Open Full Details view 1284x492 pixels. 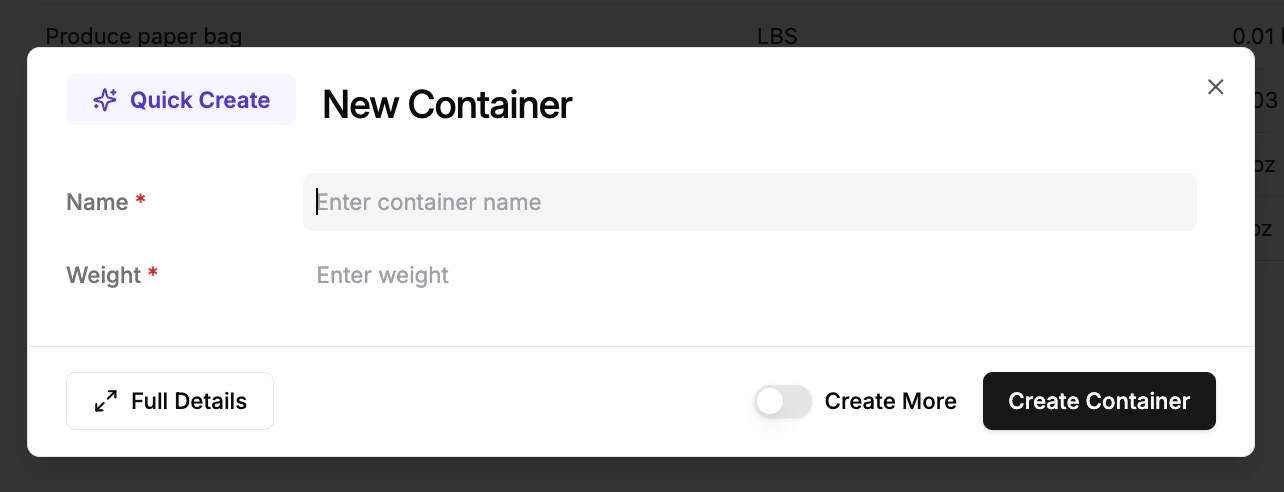(170, 401)
